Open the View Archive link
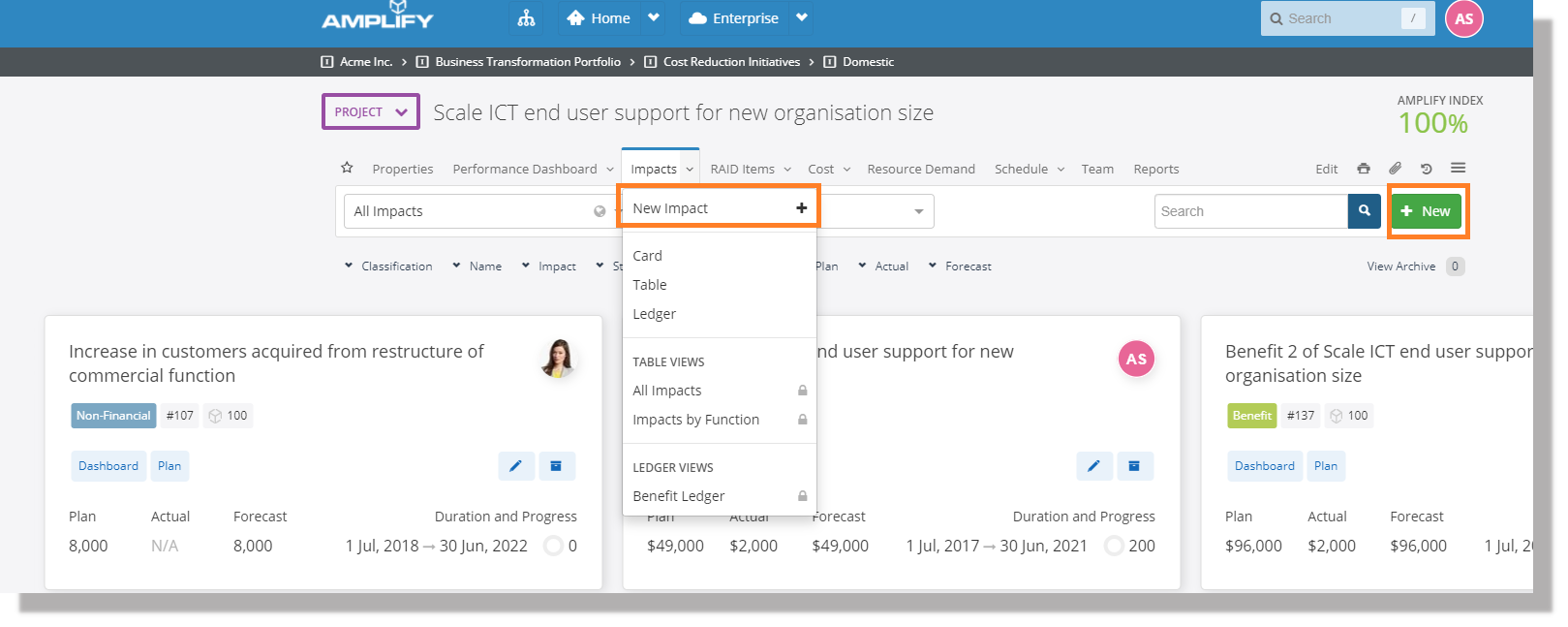The height and width of the screenshot is (627, 1568). (1400, 266)
